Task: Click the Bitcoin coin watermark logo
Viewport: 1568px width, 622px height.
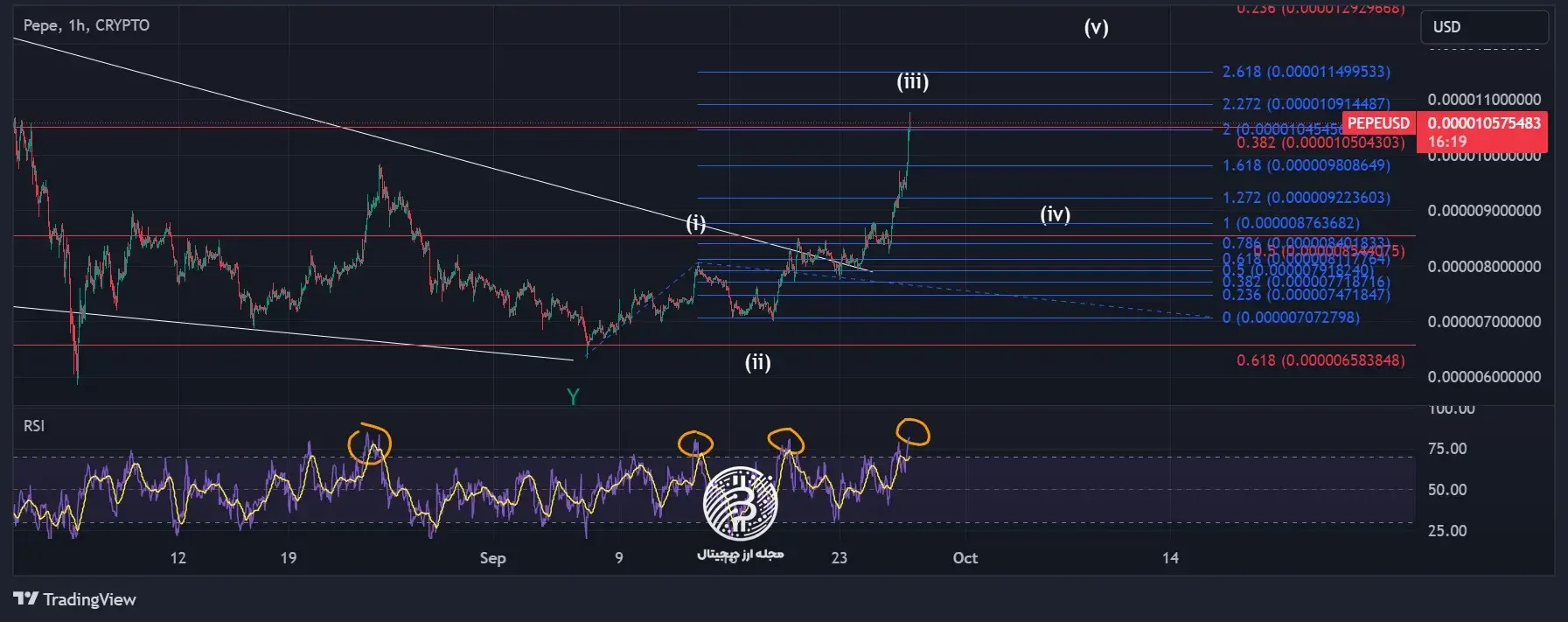Action: (x=740, y=503)
